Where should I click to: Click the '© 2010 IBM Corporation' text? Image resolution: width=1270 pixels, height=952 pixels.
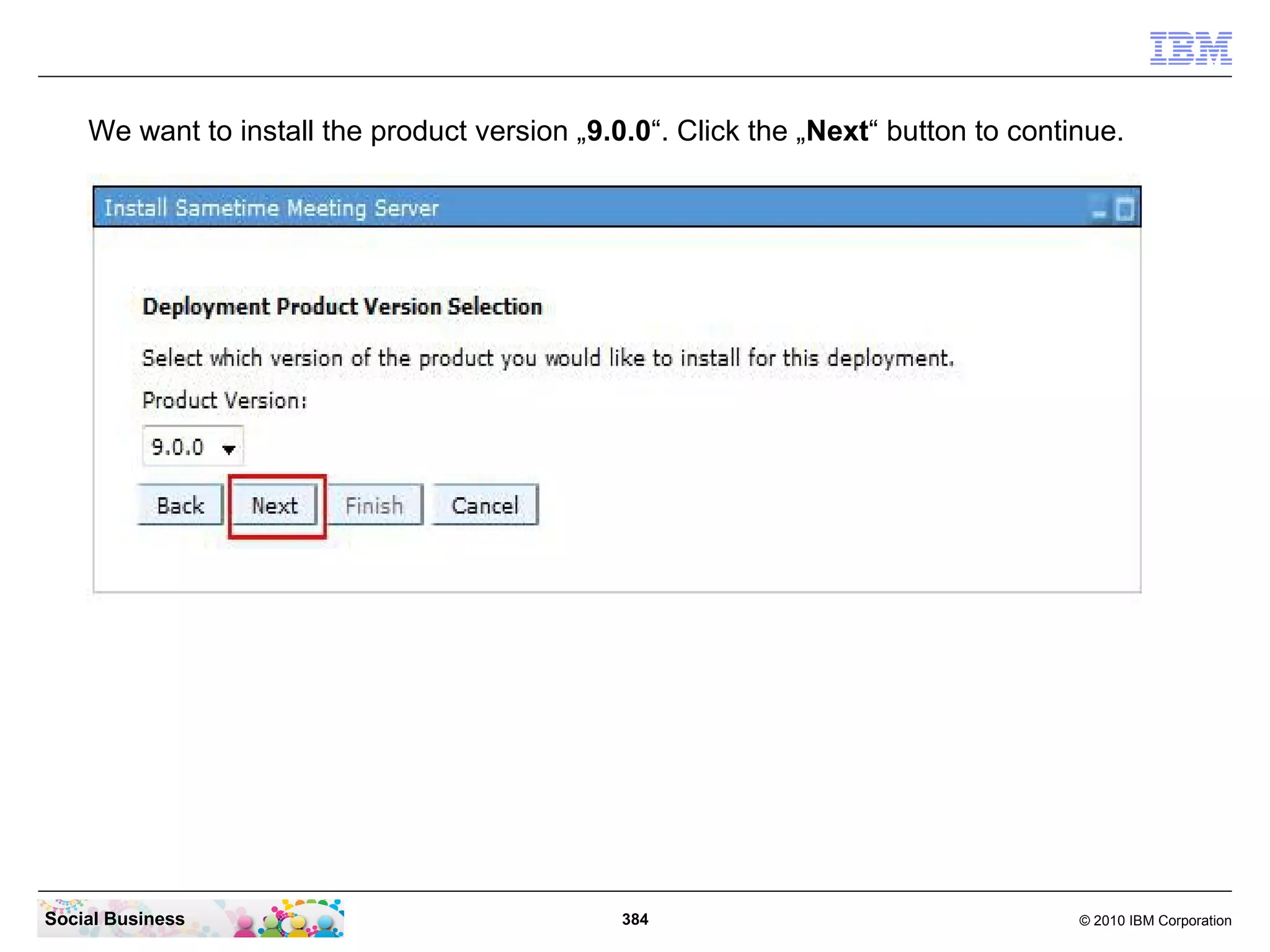coord(1155,920)
